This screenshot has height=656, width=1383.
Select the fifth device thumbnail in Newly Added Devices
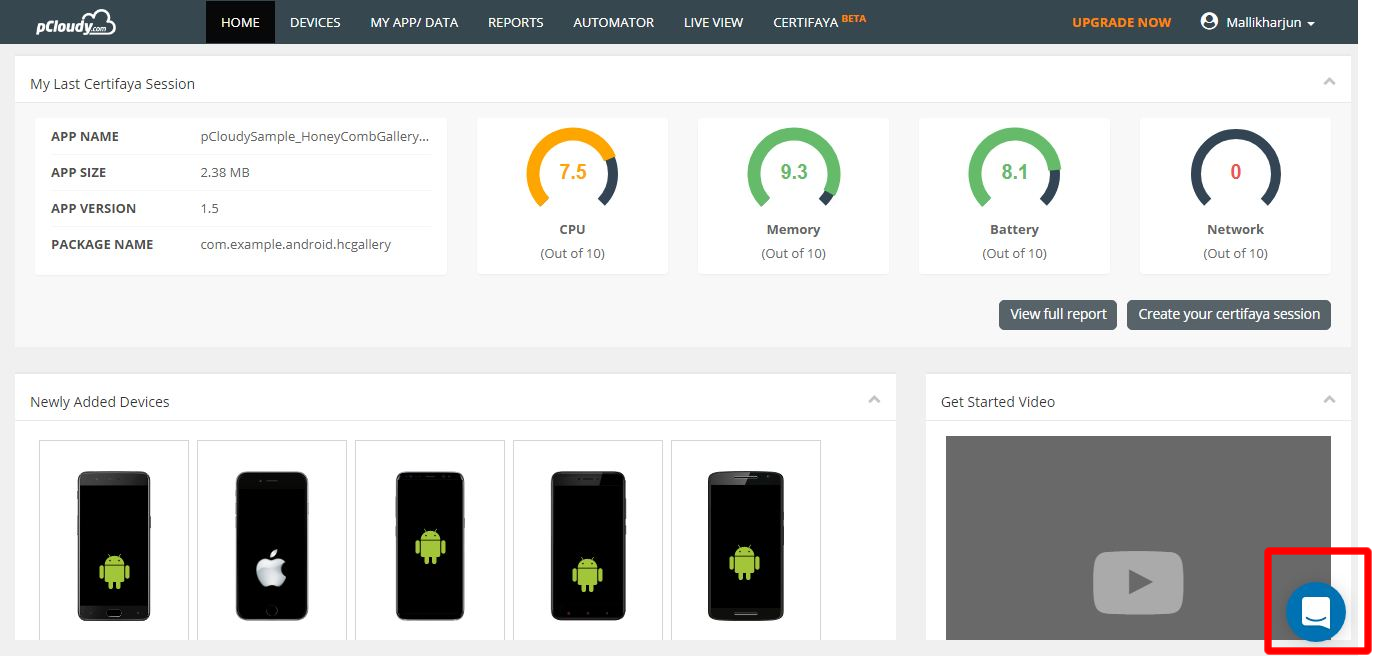(x=746, y=546)
